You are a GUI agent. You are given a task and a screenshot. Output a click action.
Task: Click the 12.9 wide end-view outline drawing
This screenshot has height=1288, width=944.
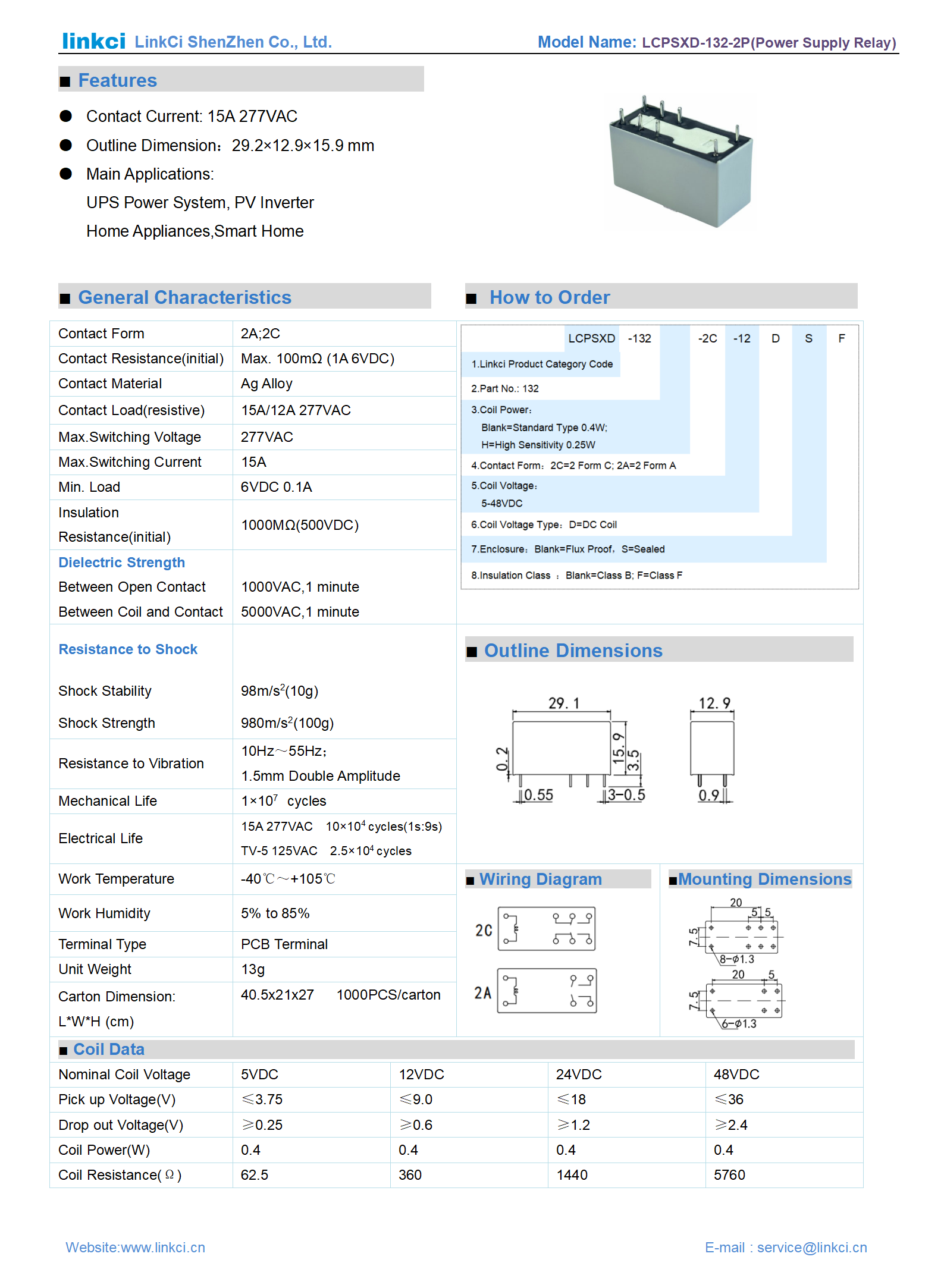(x=712, y=748)
